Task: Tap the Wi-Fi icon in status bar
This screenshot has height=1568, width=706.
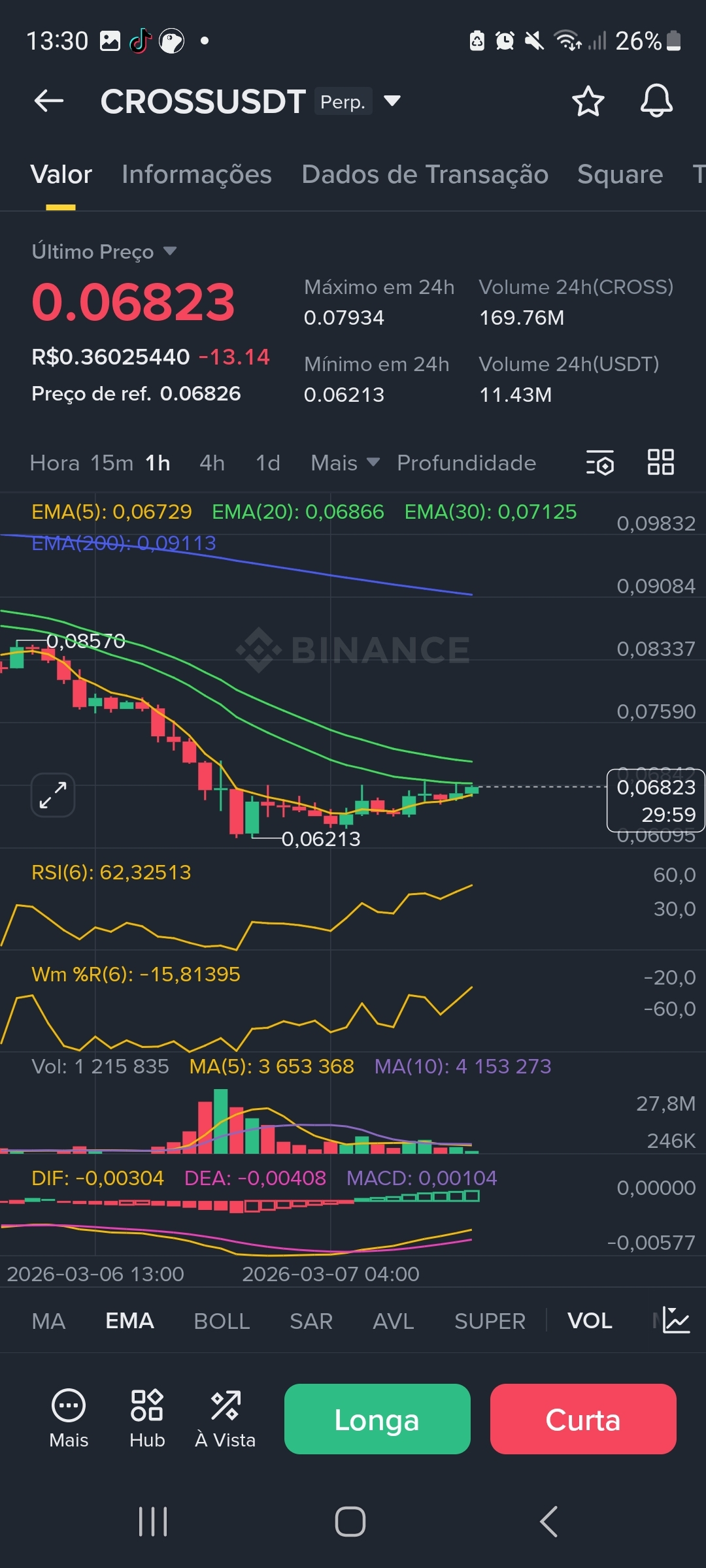Action: (x=567, y=41)
